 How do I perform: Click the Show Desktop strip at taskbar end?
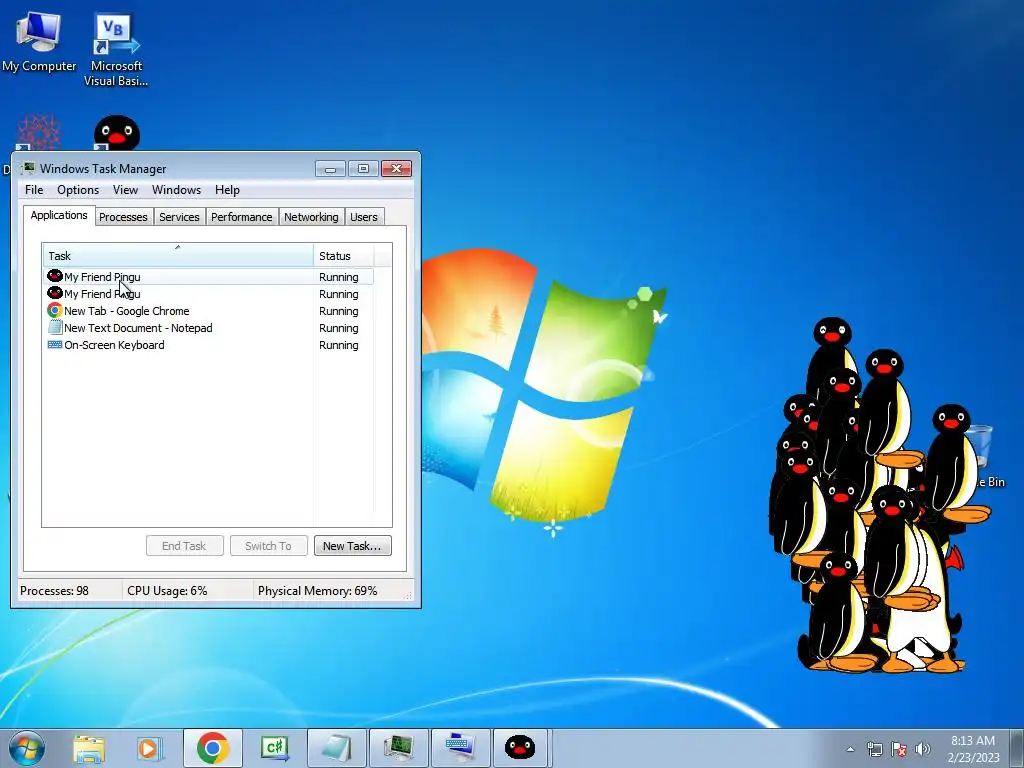(1017, 748)
